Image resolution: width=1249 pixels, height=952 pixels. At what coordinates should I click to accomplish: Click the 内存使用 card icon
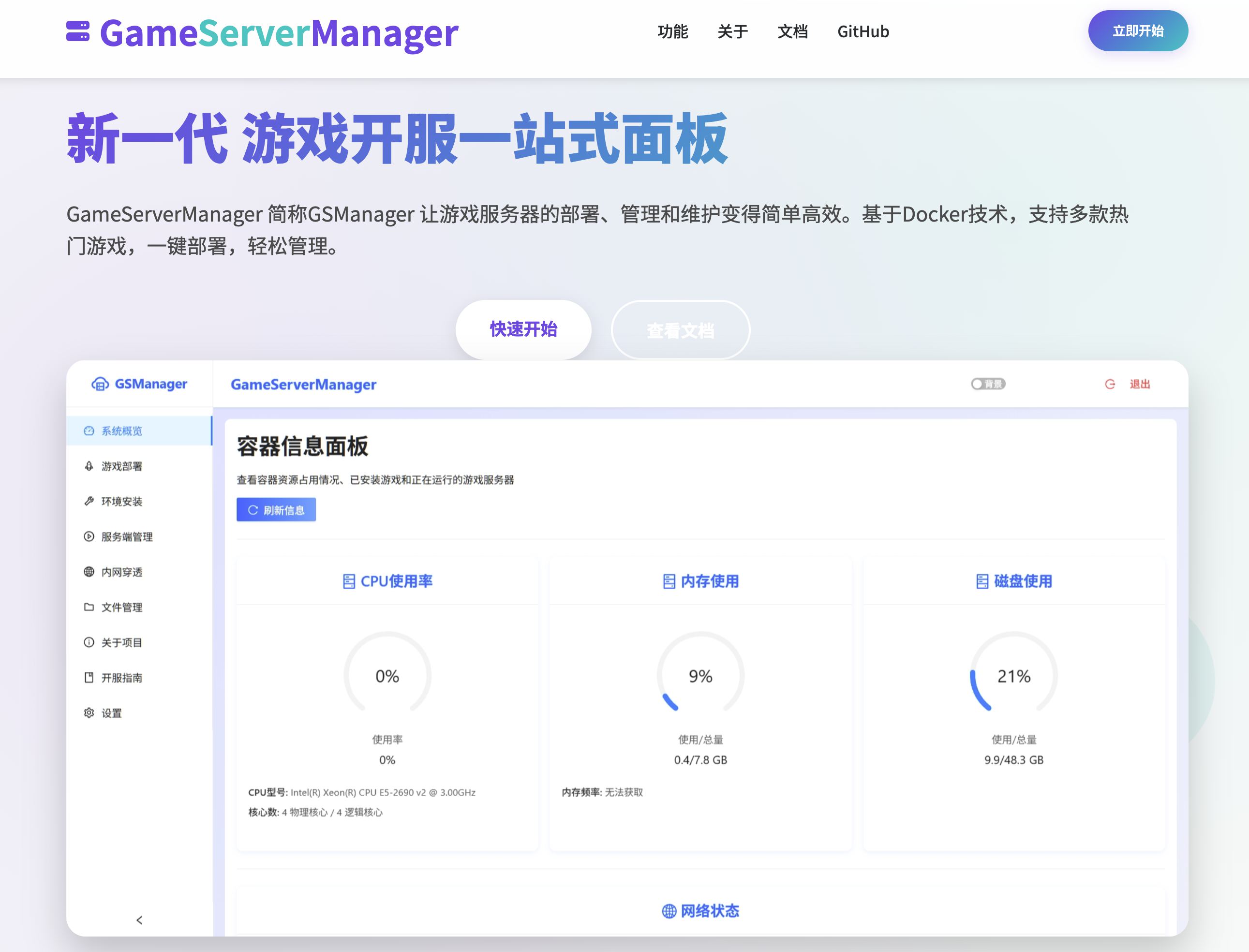(669, 581)
